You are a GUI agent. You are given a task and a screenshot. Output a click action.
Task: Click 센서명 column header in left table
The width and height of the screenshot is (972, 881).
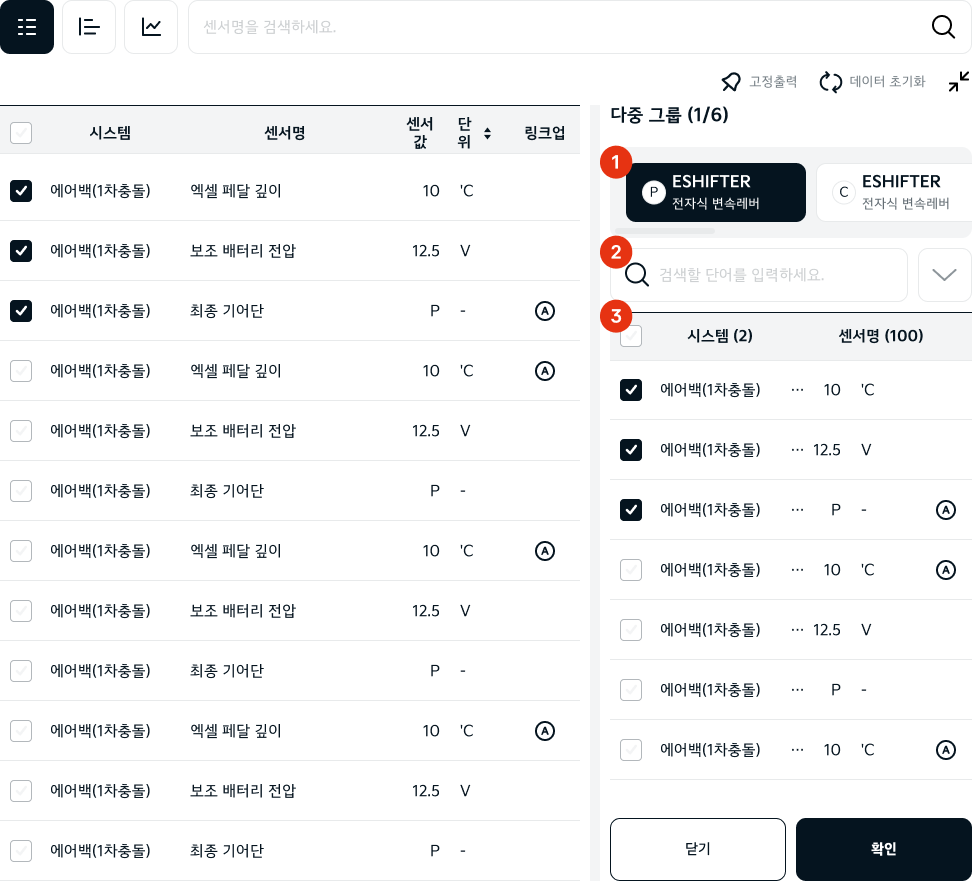(285, 133)
